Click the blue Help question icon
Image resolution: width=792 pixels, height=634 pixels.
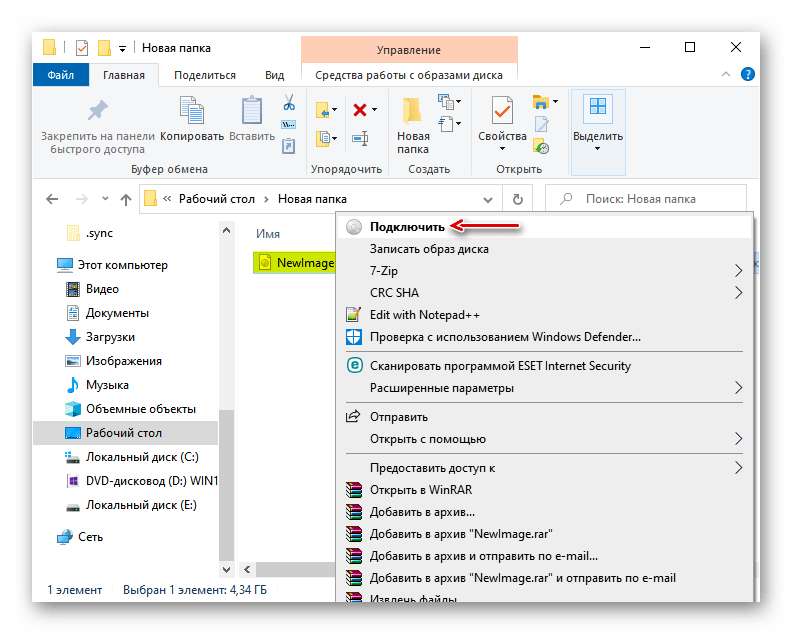pyautogui.click(x=747, y=74)
